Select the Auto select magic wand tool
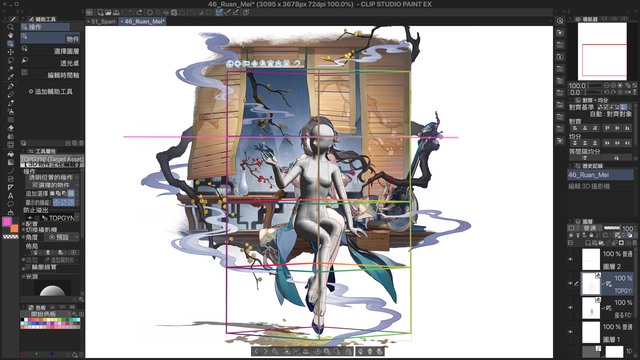640x360 pixels. click(11, 68)
